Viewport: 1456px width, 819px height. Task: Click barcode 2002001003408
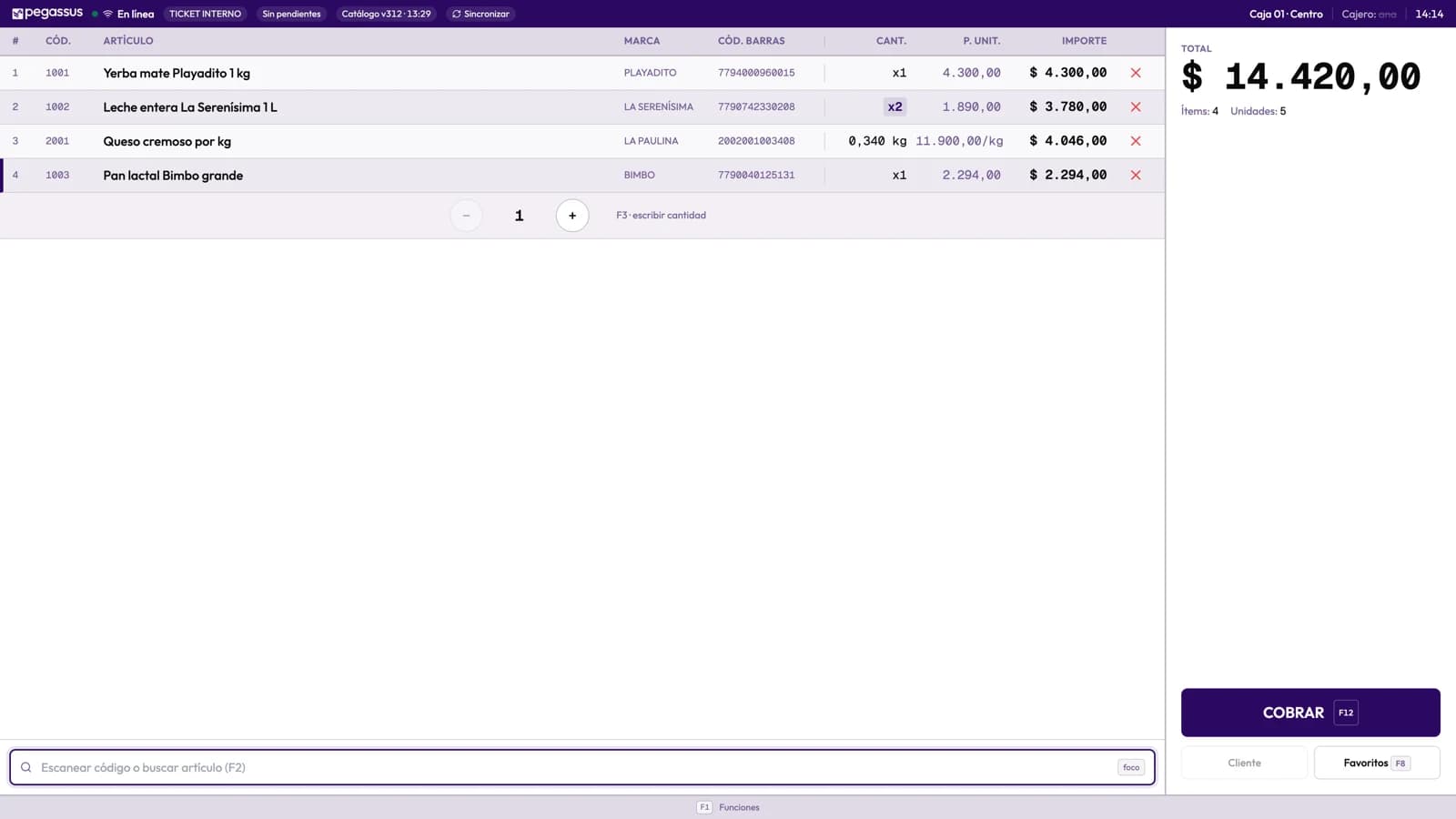tap(756, 141)
